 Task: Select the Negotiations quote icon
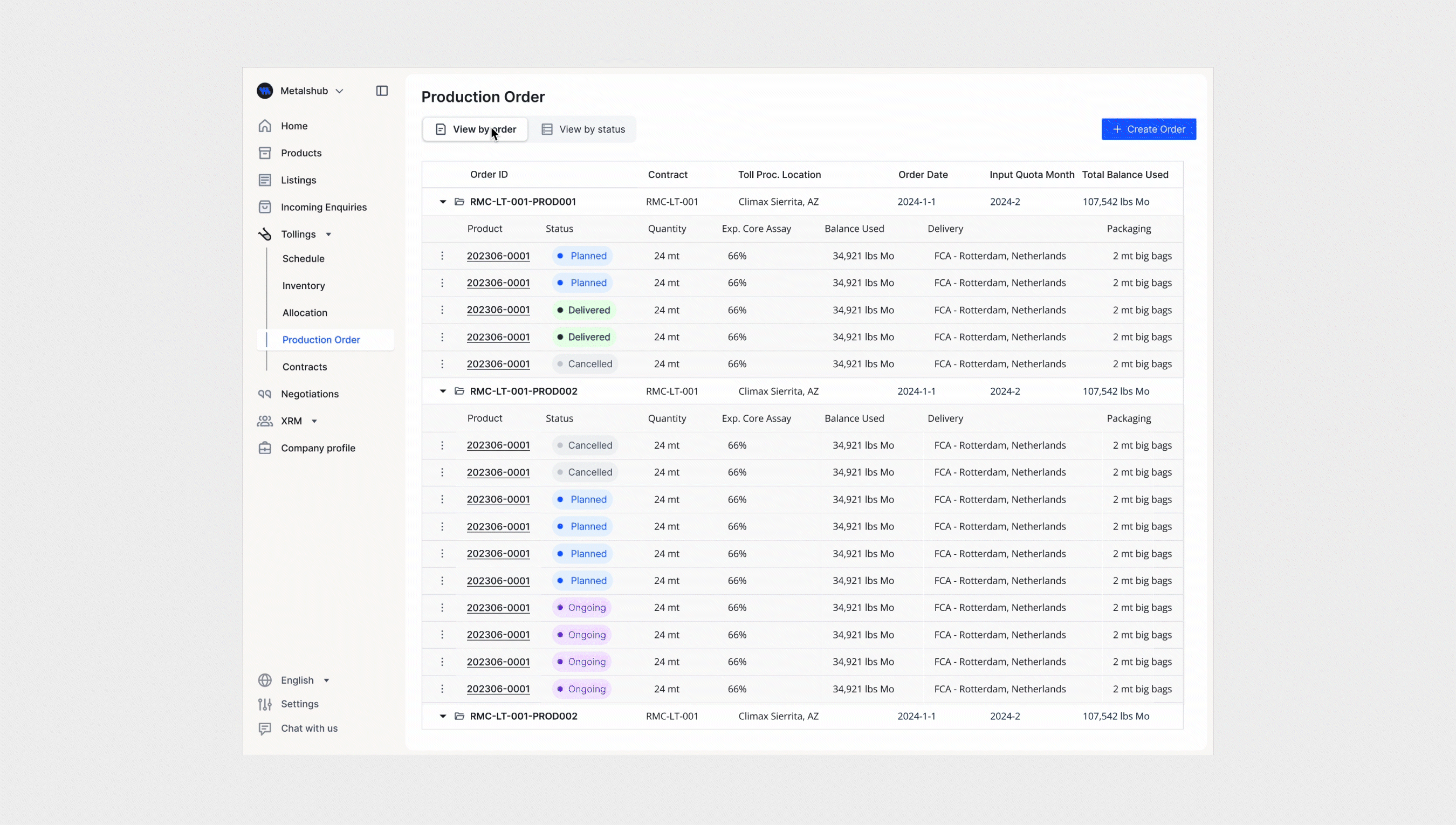[266, 394]
